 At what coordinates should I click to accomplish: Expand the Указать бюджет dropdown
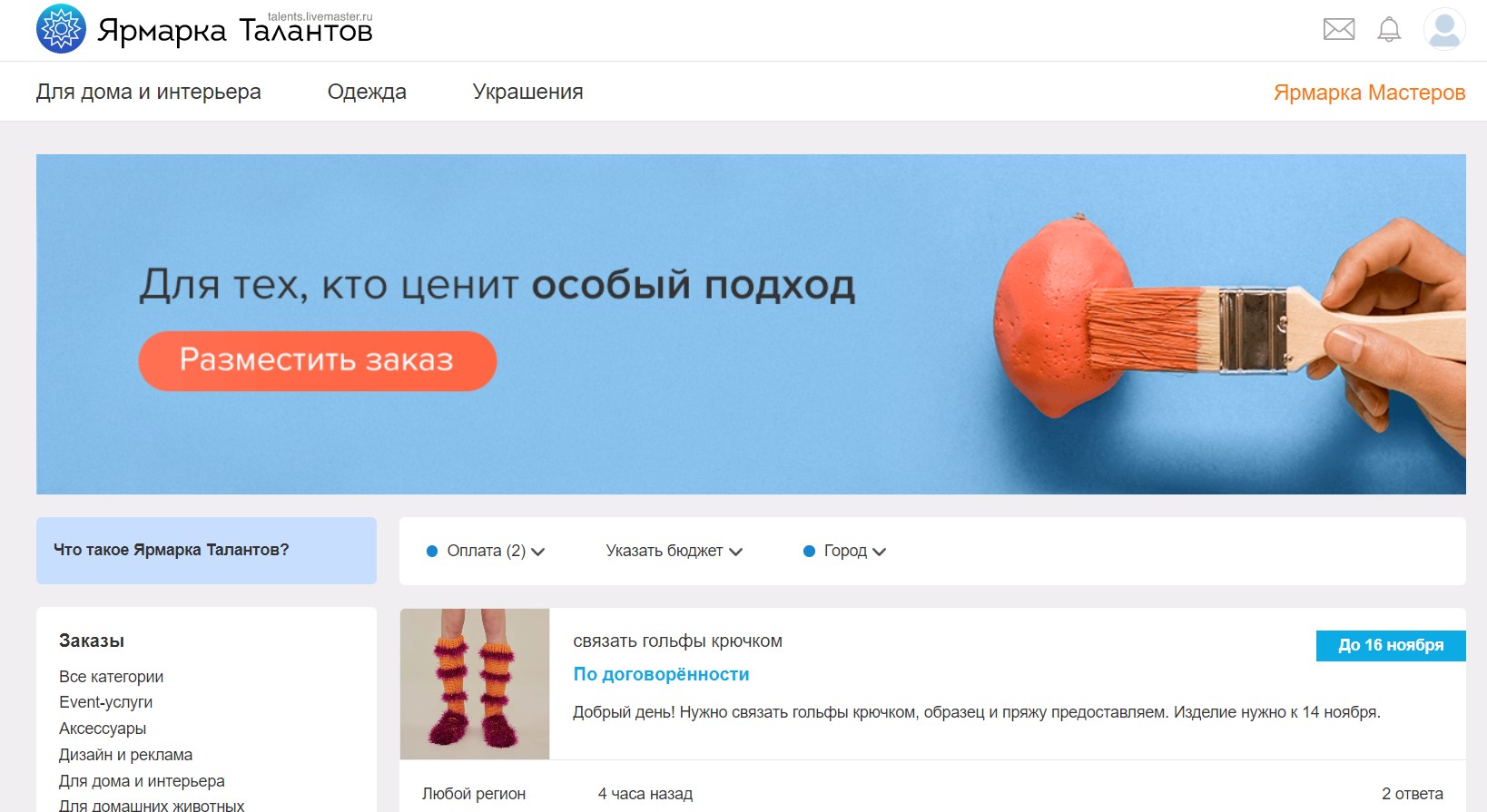tap(675, 551)
